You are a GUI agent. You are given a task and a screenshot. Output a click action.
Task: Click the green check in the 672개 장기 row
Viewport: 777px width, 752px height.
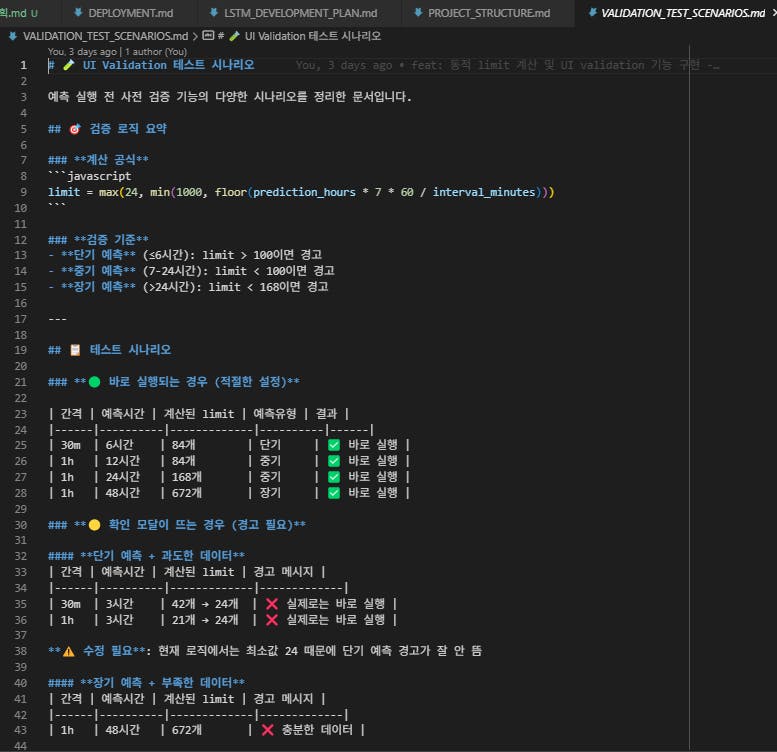tap(334, 493)
